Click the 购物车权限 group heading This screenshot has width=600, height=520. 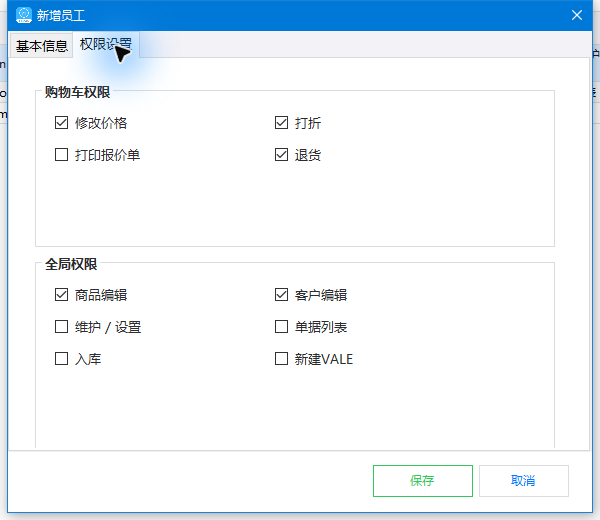tap(77, 92)
